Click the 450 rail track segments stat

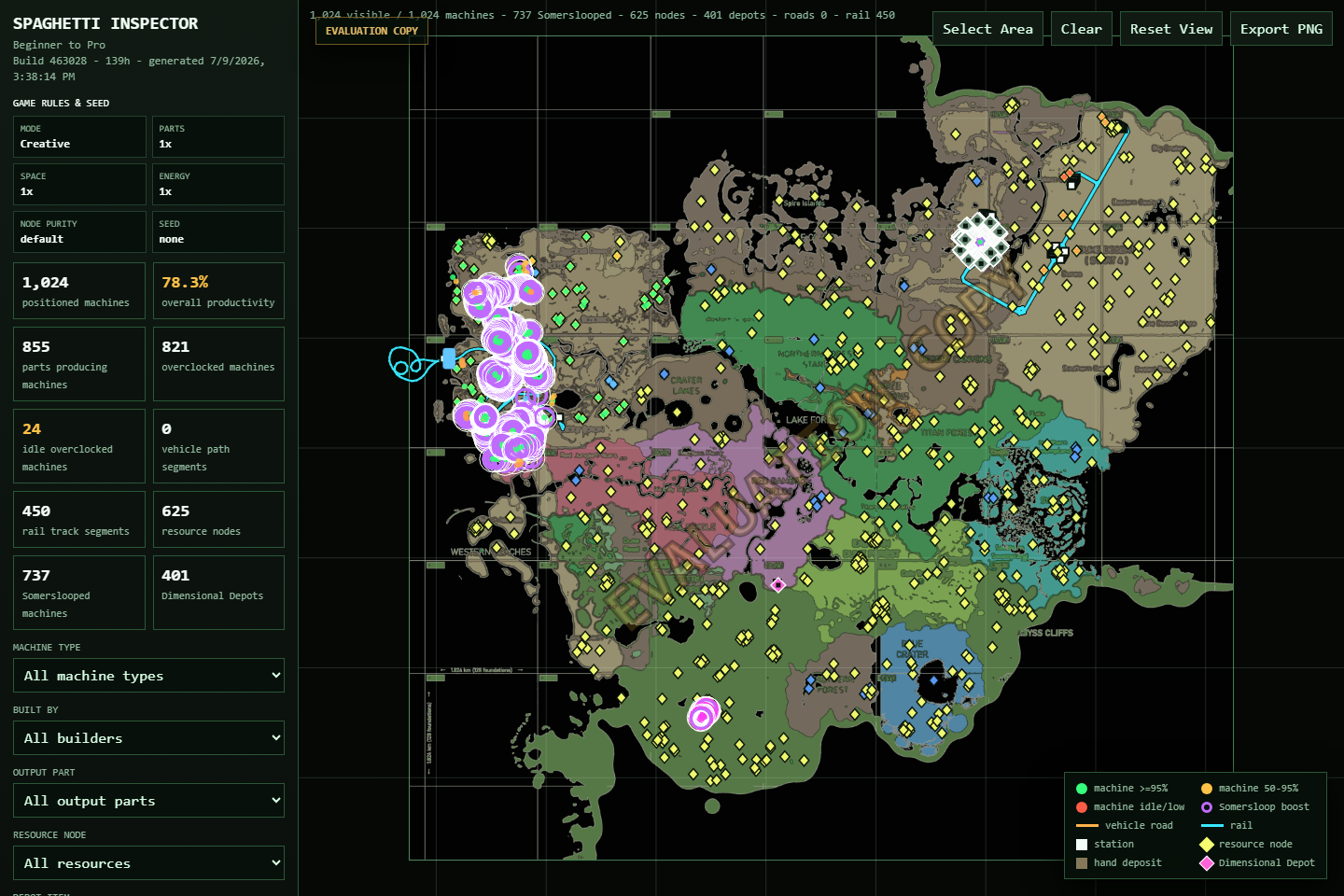[79, 520]
